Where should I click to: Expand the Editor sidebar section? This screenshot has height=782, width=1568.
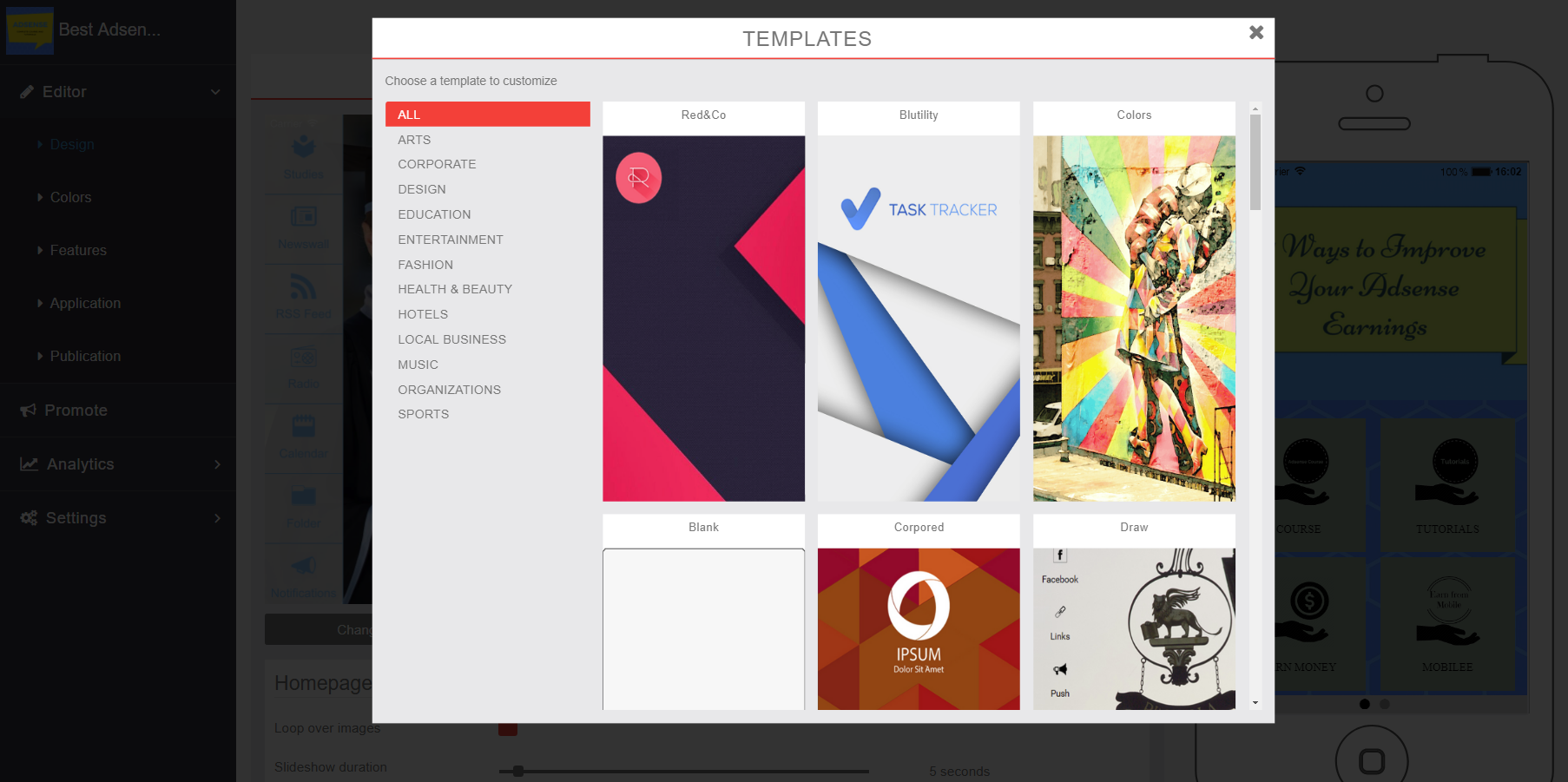tap(215, 92)
